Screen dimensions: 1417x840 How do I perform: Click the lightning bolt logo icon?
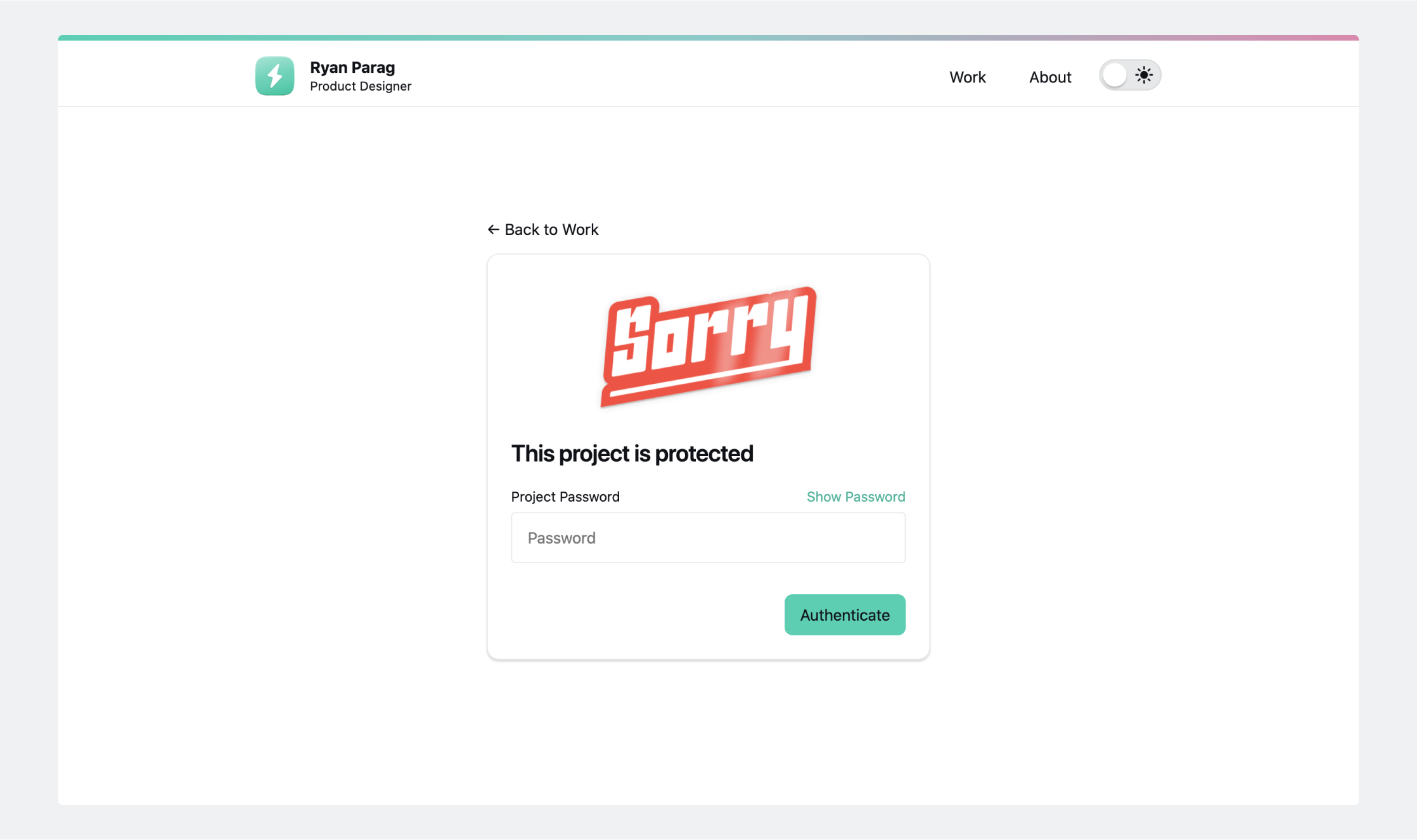pyautogui.click(x=274, y=75)
